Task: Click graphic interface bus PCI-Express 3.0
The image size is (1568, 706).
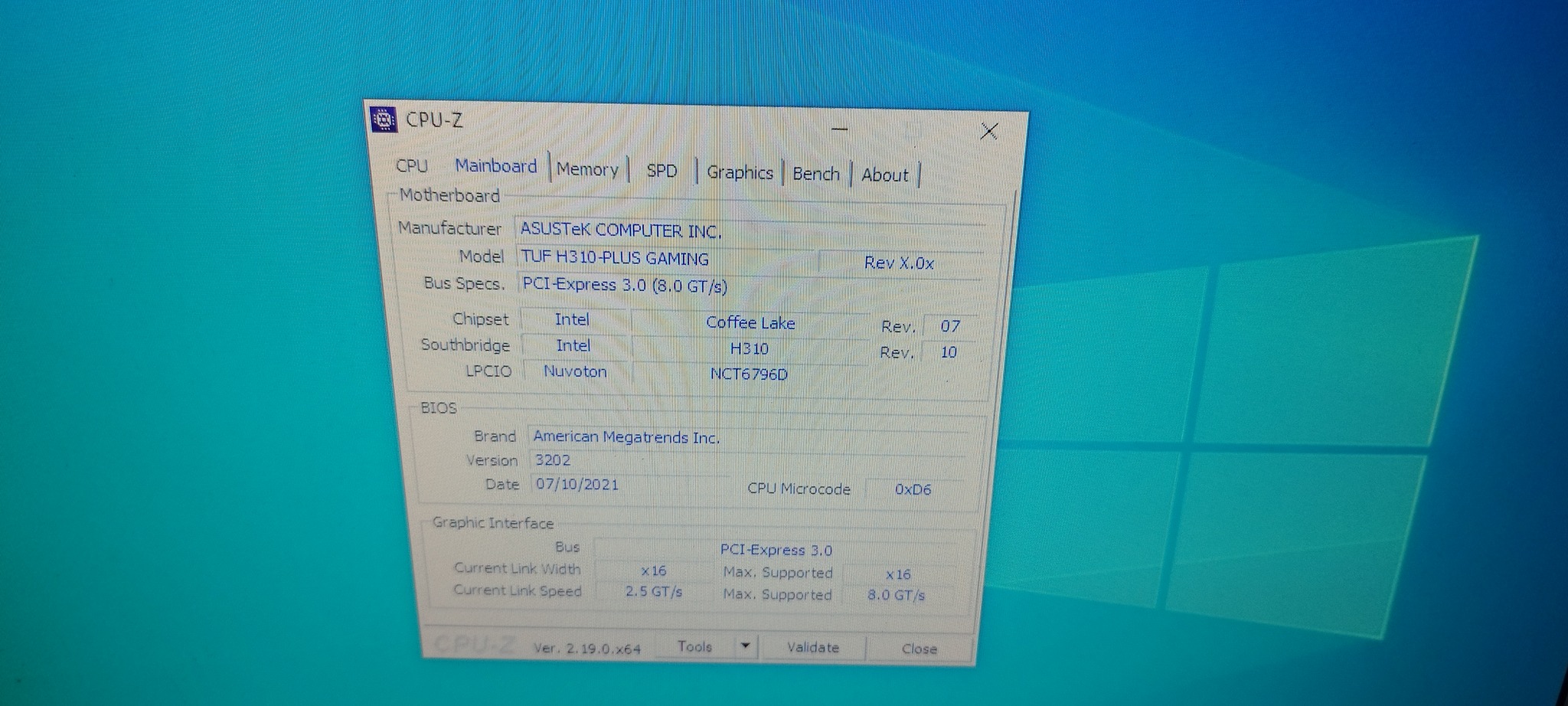Action: [776, 550]
